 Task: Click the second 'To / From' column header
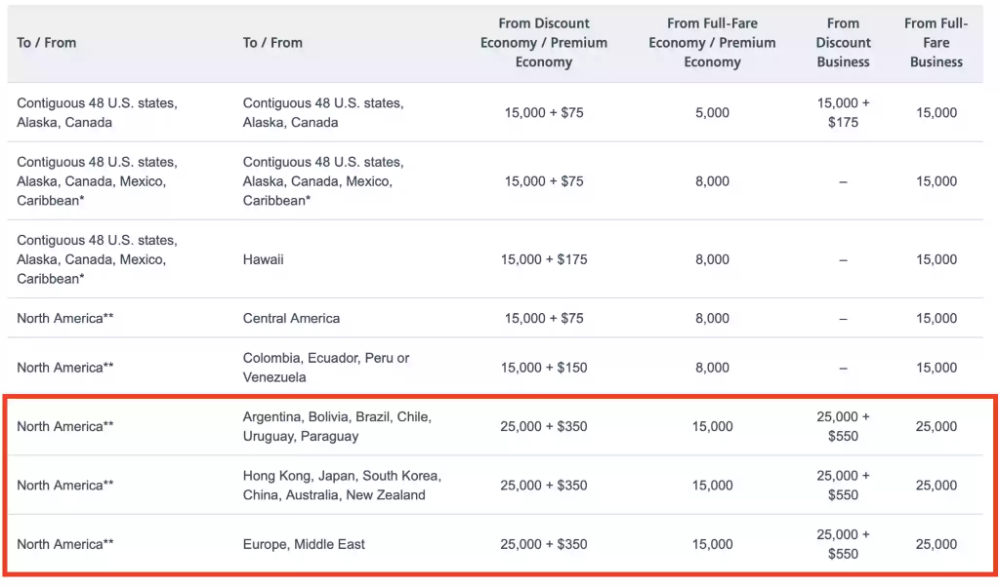tap(272, 43)
